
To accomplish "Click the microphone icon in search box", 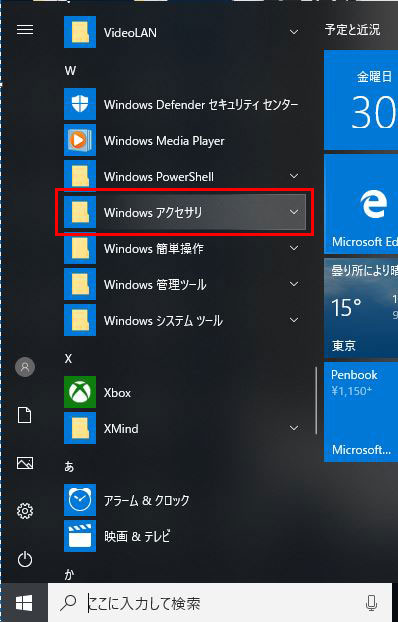I will point(371,603).
